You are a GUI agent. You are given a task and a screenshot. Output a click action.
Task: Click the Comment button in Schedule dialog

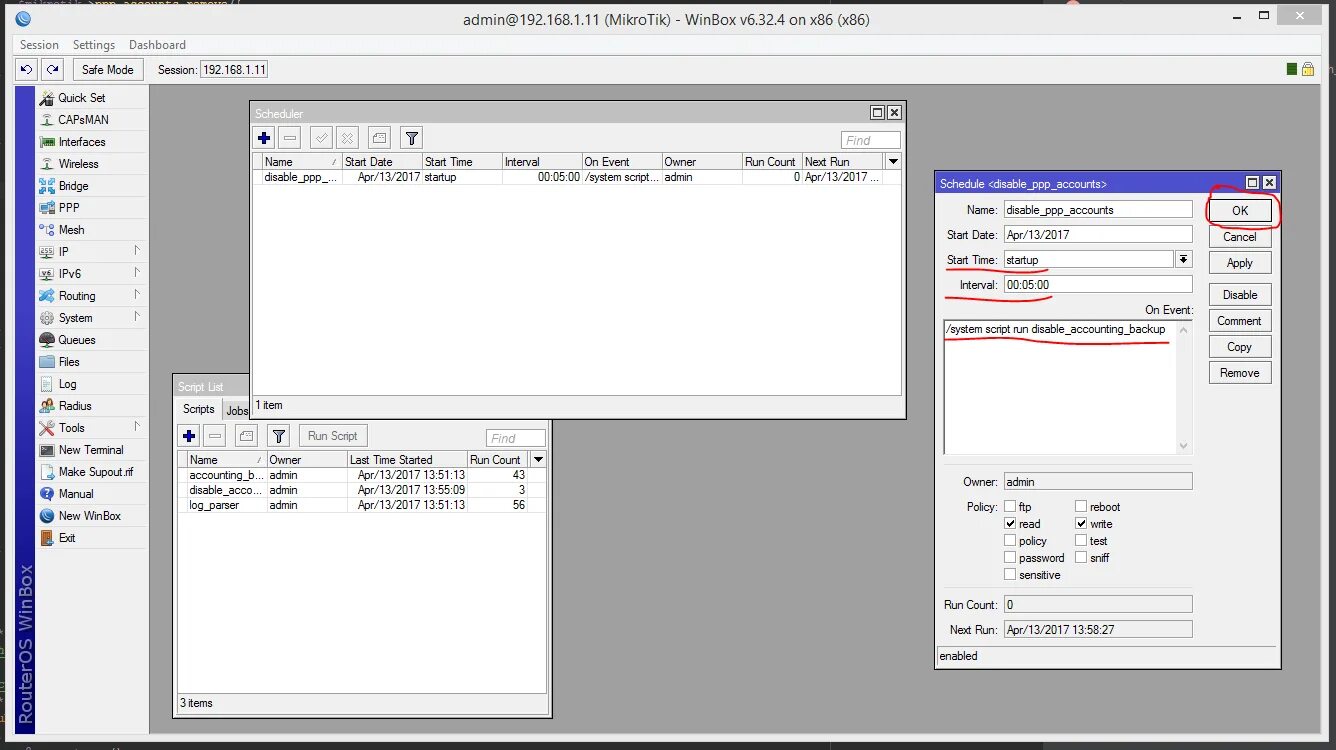1240,321
